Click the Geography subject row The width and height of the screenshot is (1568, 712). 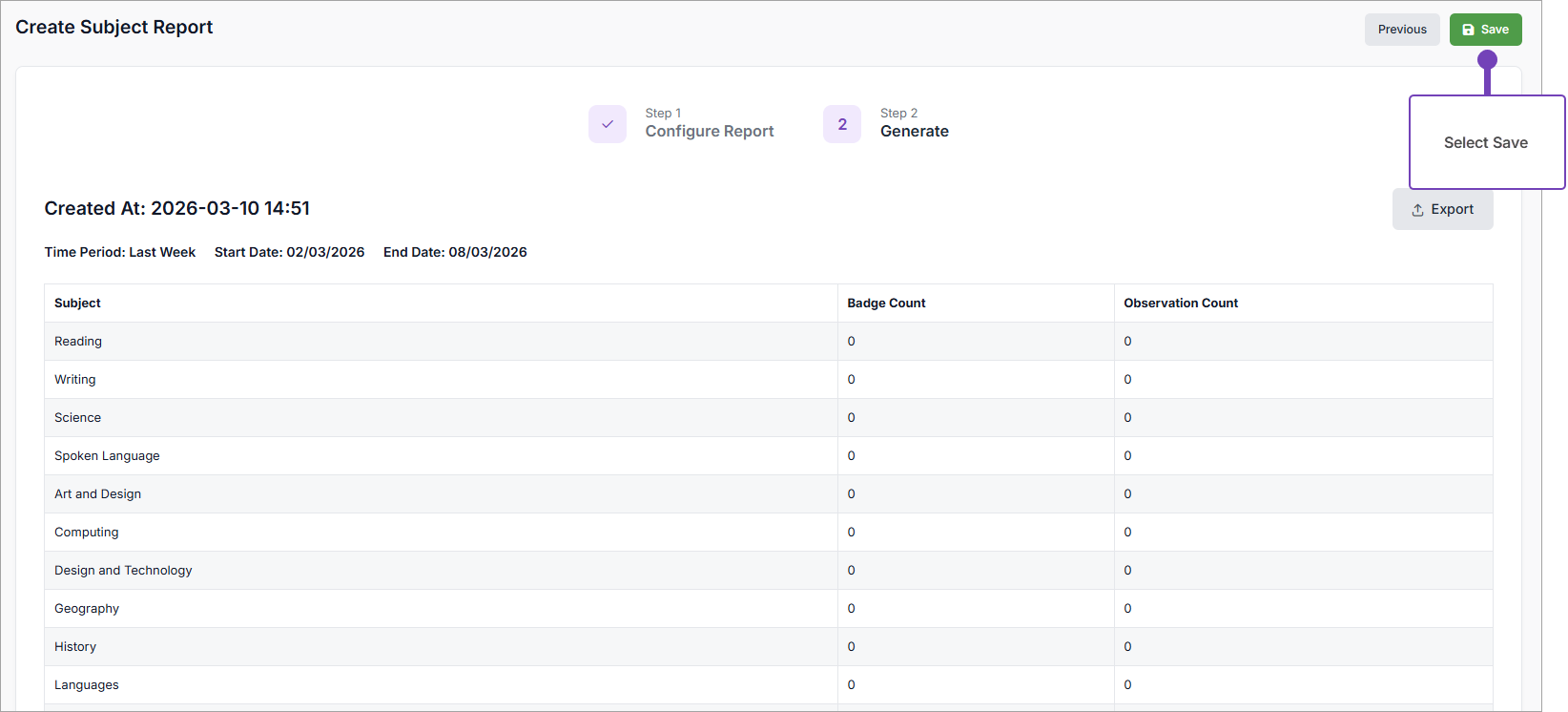pyautogui.click(x=87, y=609)
